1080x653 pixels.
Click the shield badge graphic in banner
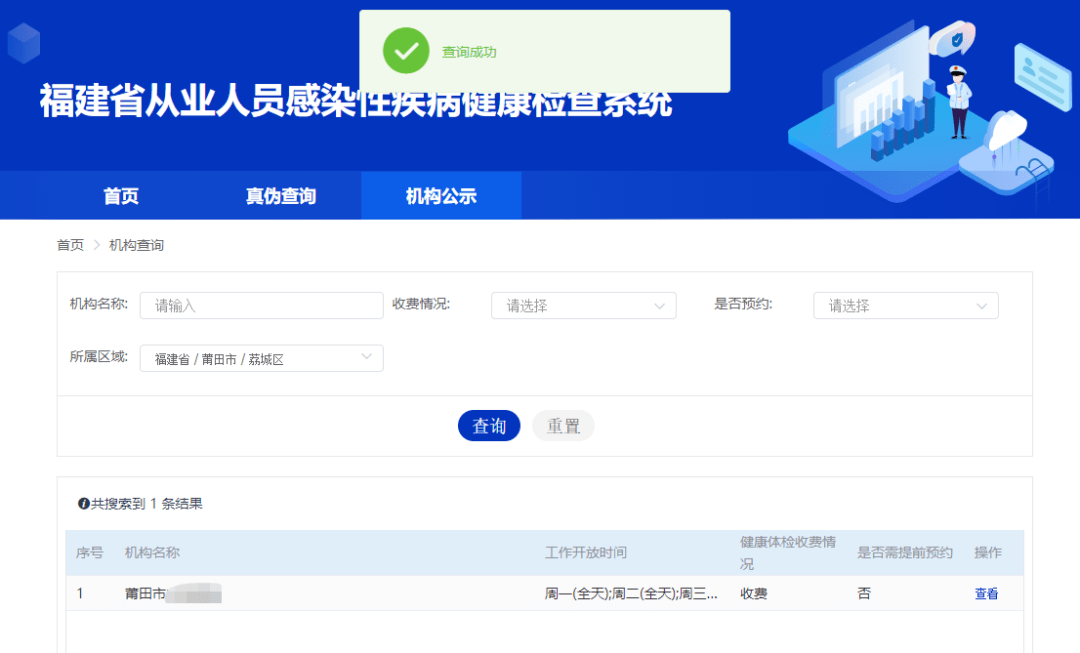953,39
